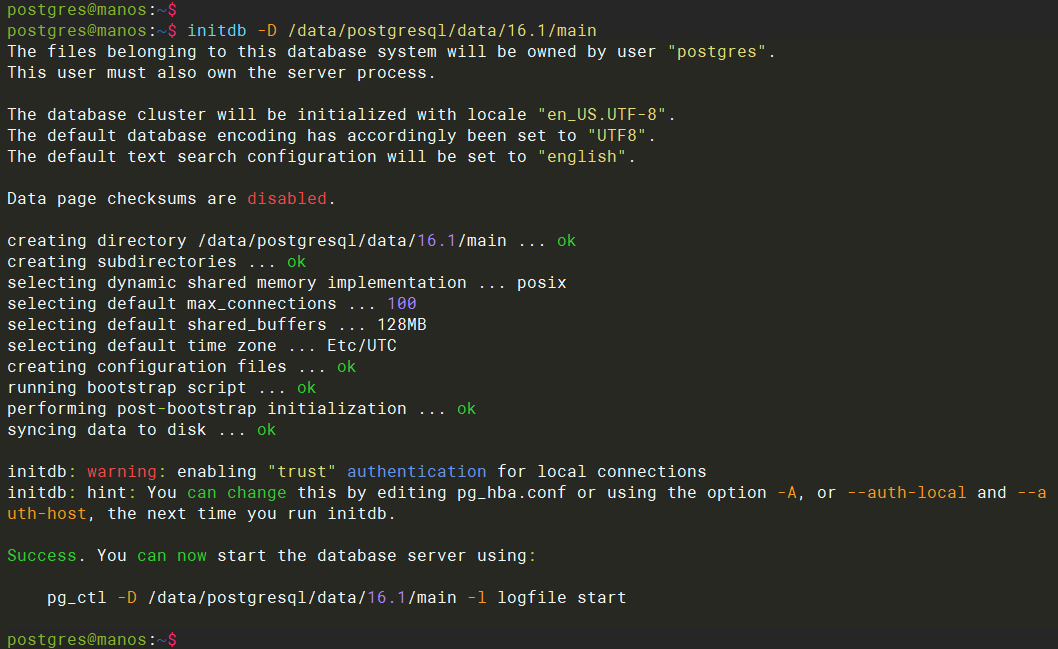Viewport: 1058px width, 649px height.
Task: Click the "pg_ctl" command name
Action: click(x=77, y=598)
